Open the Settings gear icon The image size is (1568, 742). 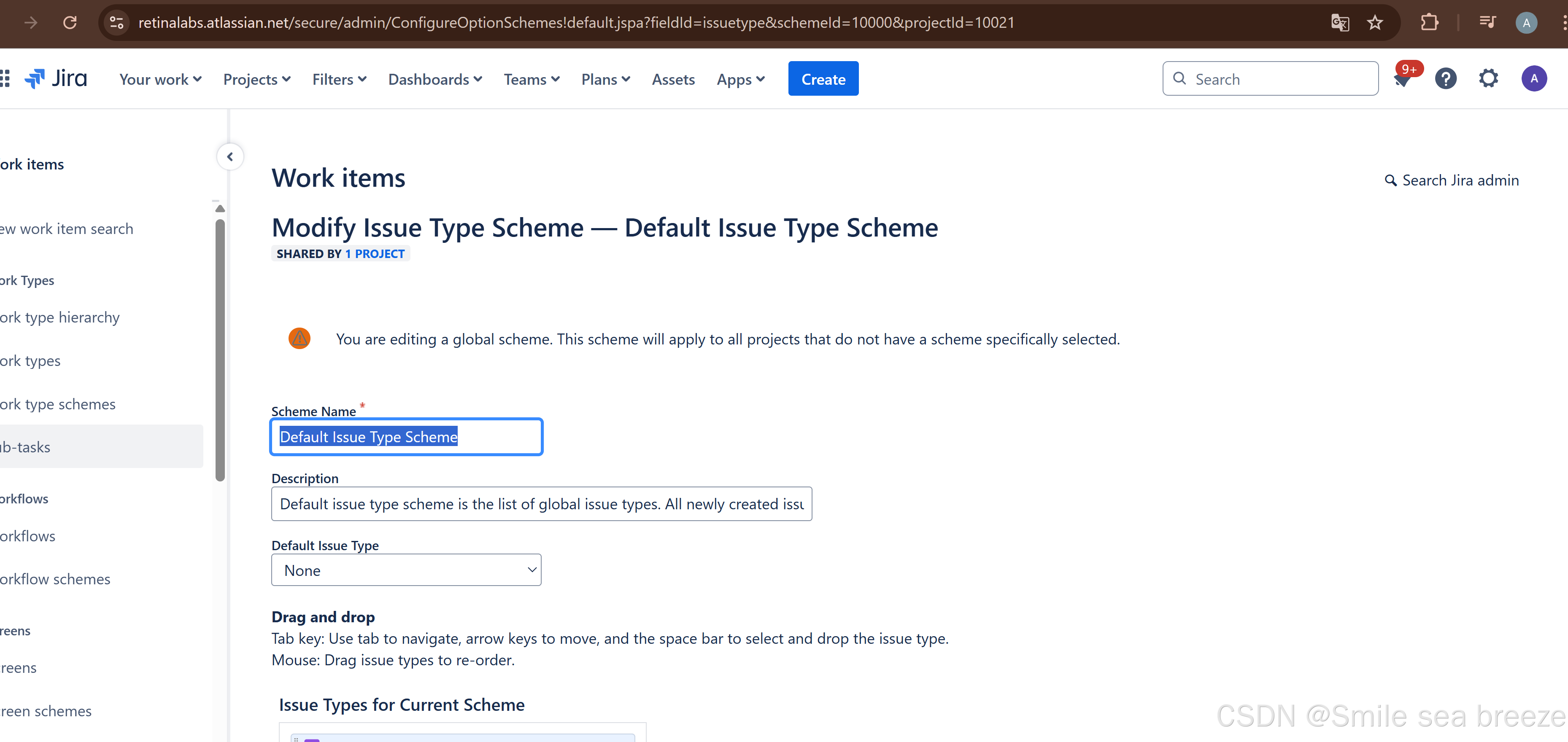1488,78
